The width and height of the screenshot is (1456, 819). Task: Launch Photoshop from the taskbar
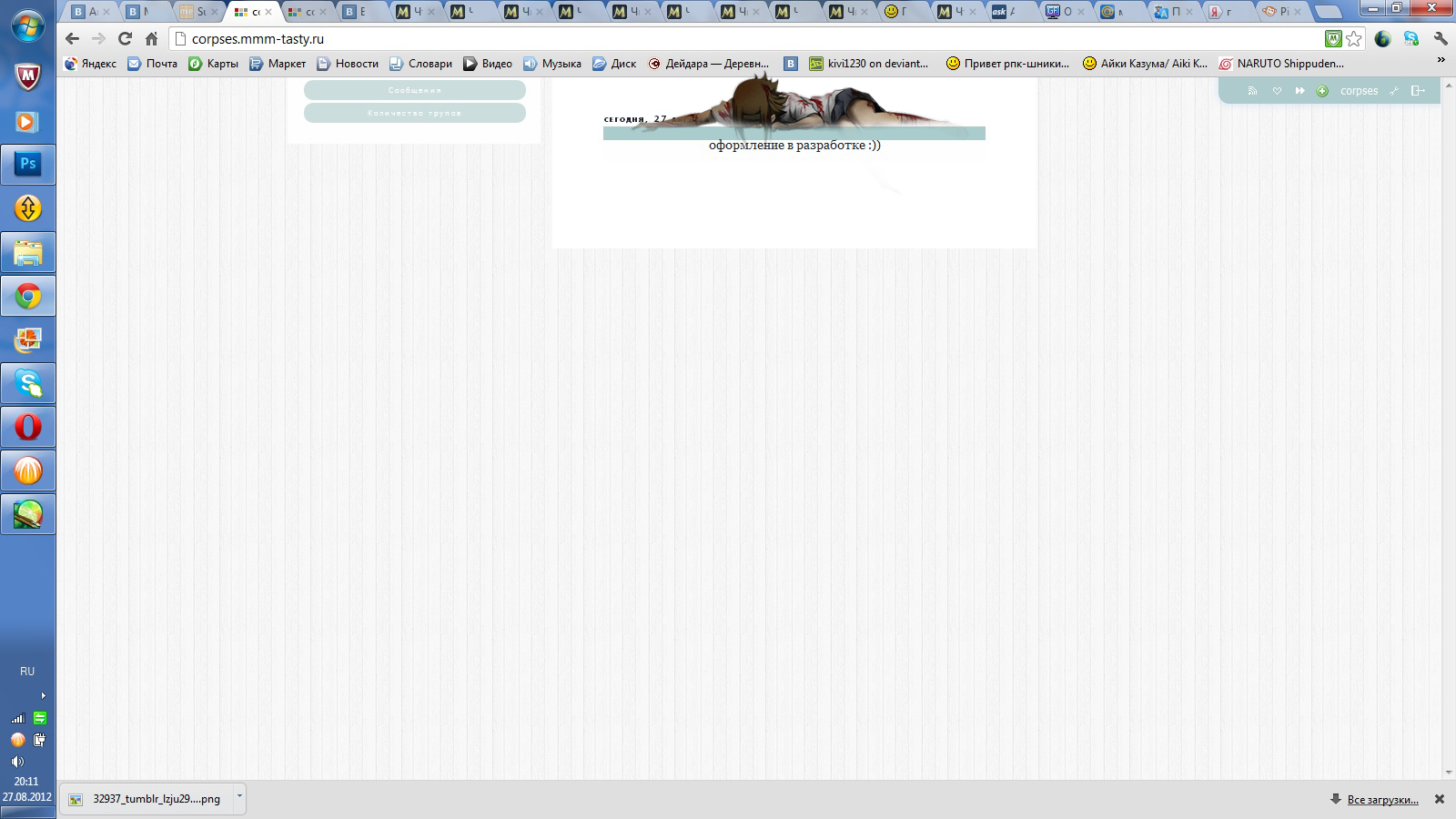pos(28,165)
